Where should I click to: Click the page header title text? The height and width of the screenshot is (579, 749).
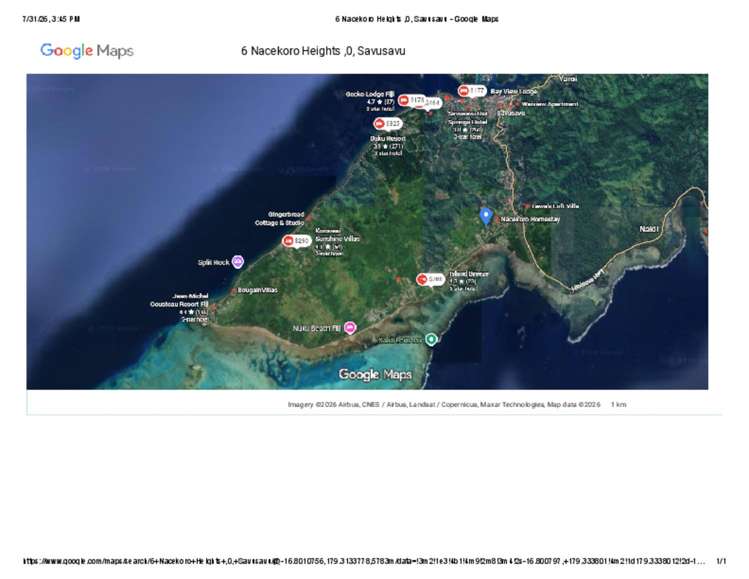click(x=417, y=19)
